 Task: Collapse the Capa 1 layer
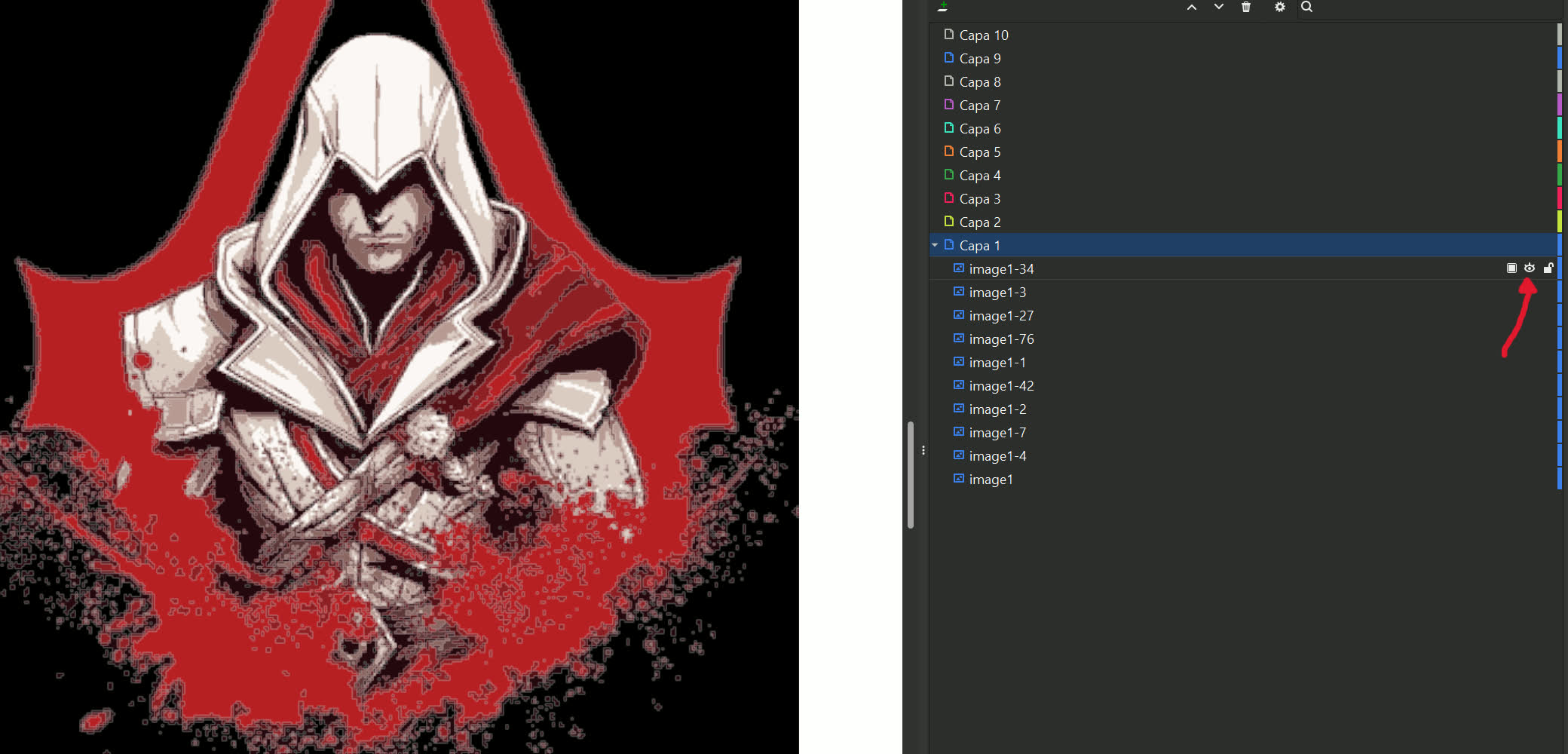(935, 245)
